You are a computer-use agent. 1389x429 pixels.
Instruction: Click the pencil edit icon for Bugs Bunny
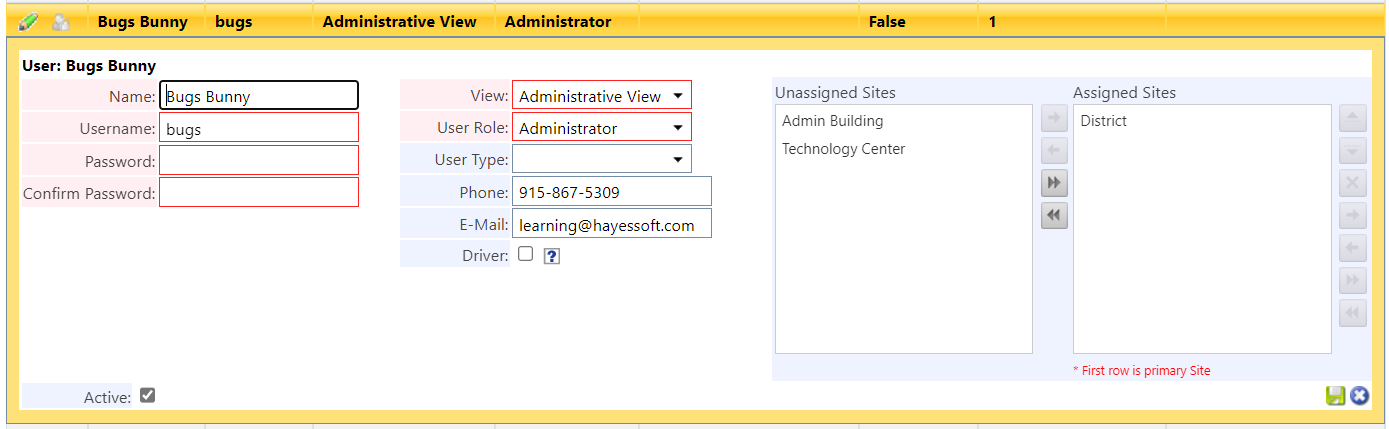(x=29, y=21)
